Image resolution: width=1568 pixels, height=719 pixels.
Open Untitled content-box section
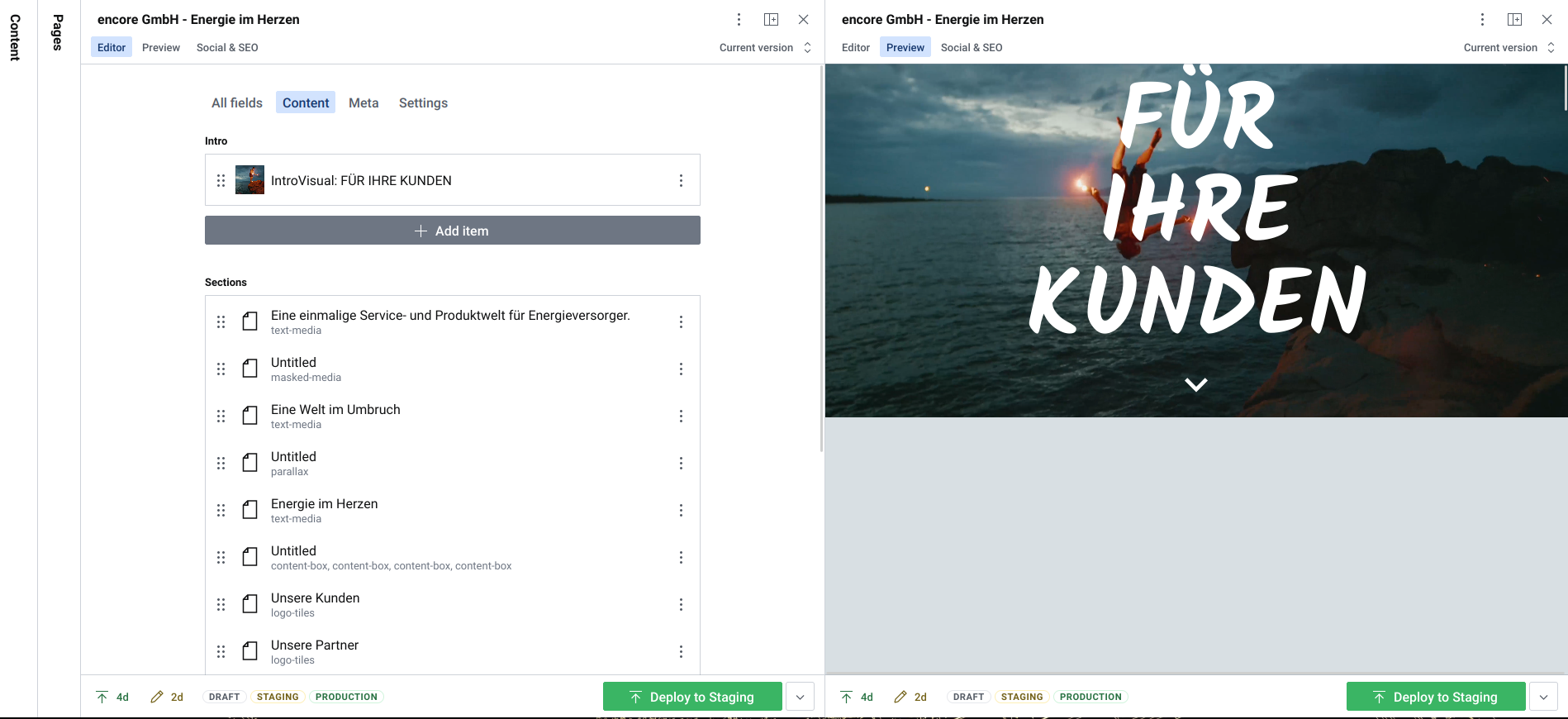391,557
